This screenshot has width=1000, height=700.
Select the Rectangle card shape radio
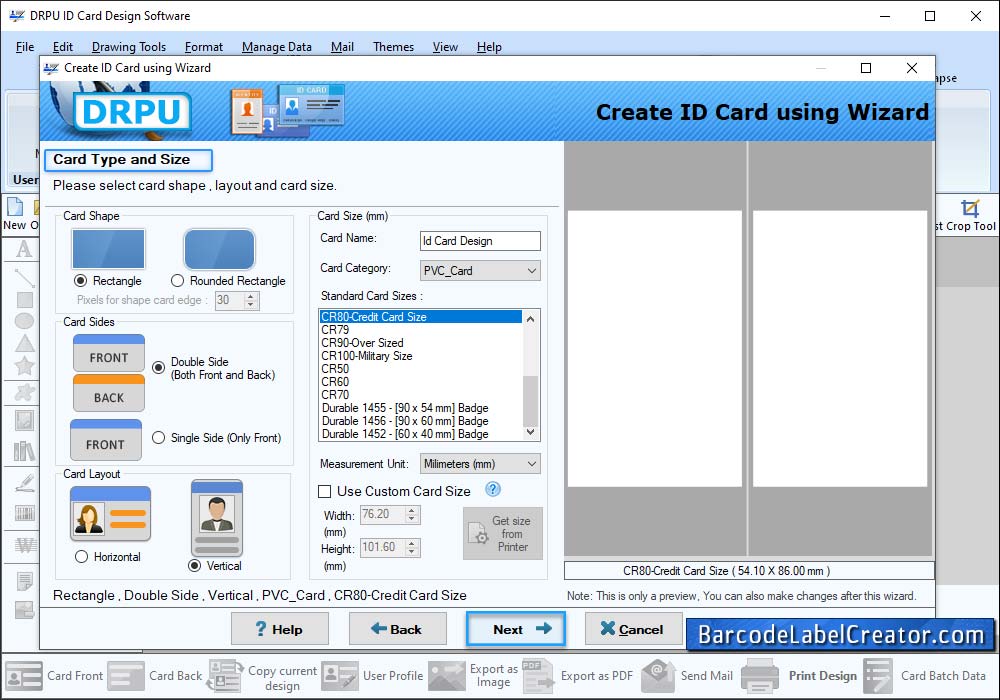(80, 281)
